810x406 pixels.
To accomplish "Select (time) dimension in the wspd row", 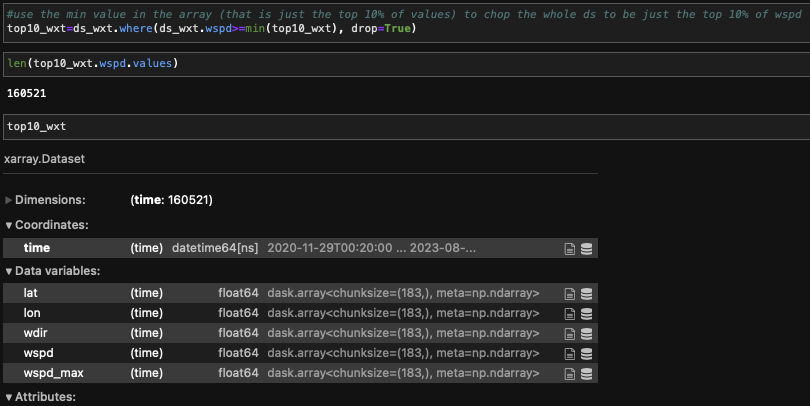I will coord(146,353).
